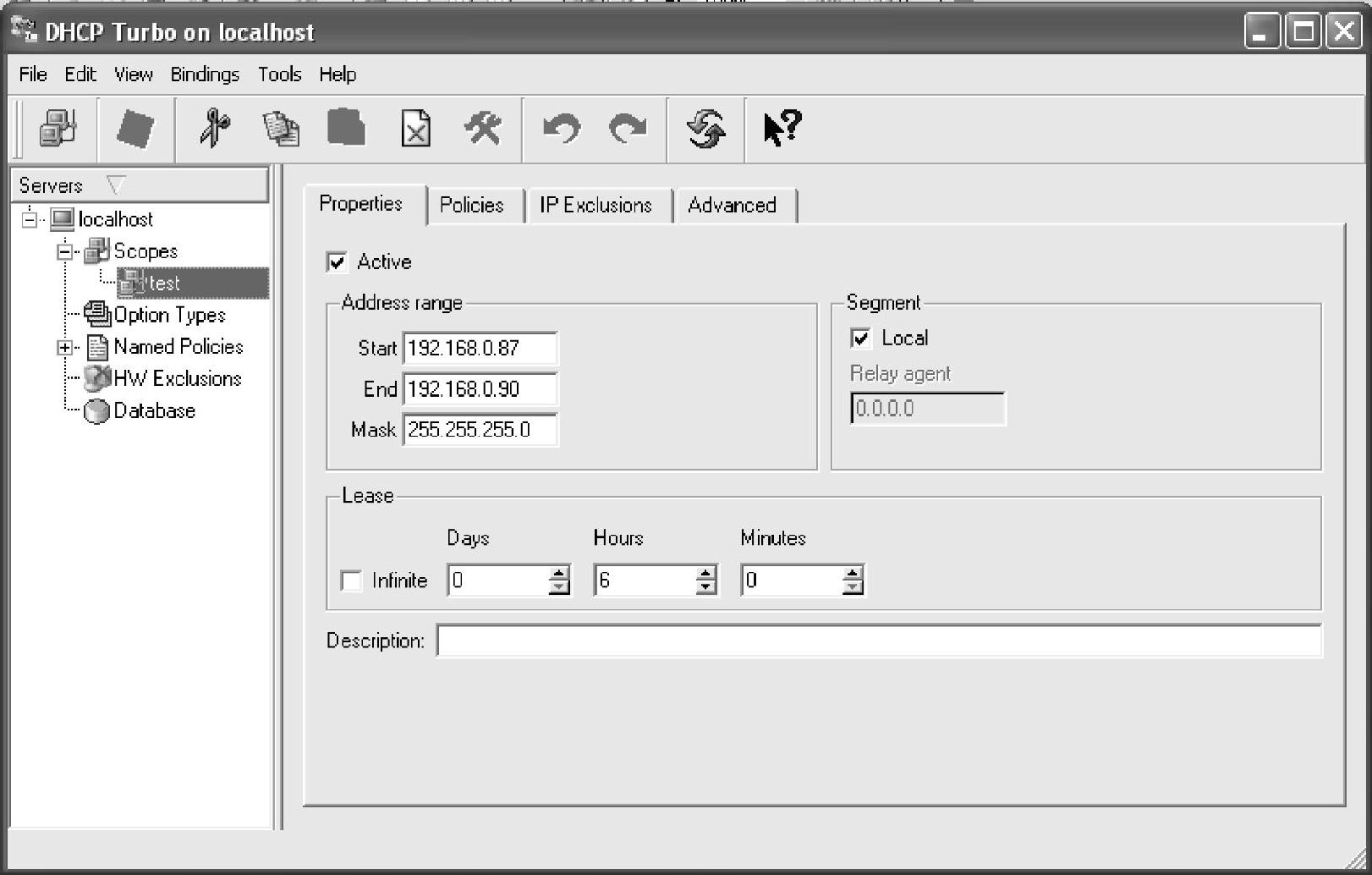Minimize the DHCP Turbo window

1262,31
